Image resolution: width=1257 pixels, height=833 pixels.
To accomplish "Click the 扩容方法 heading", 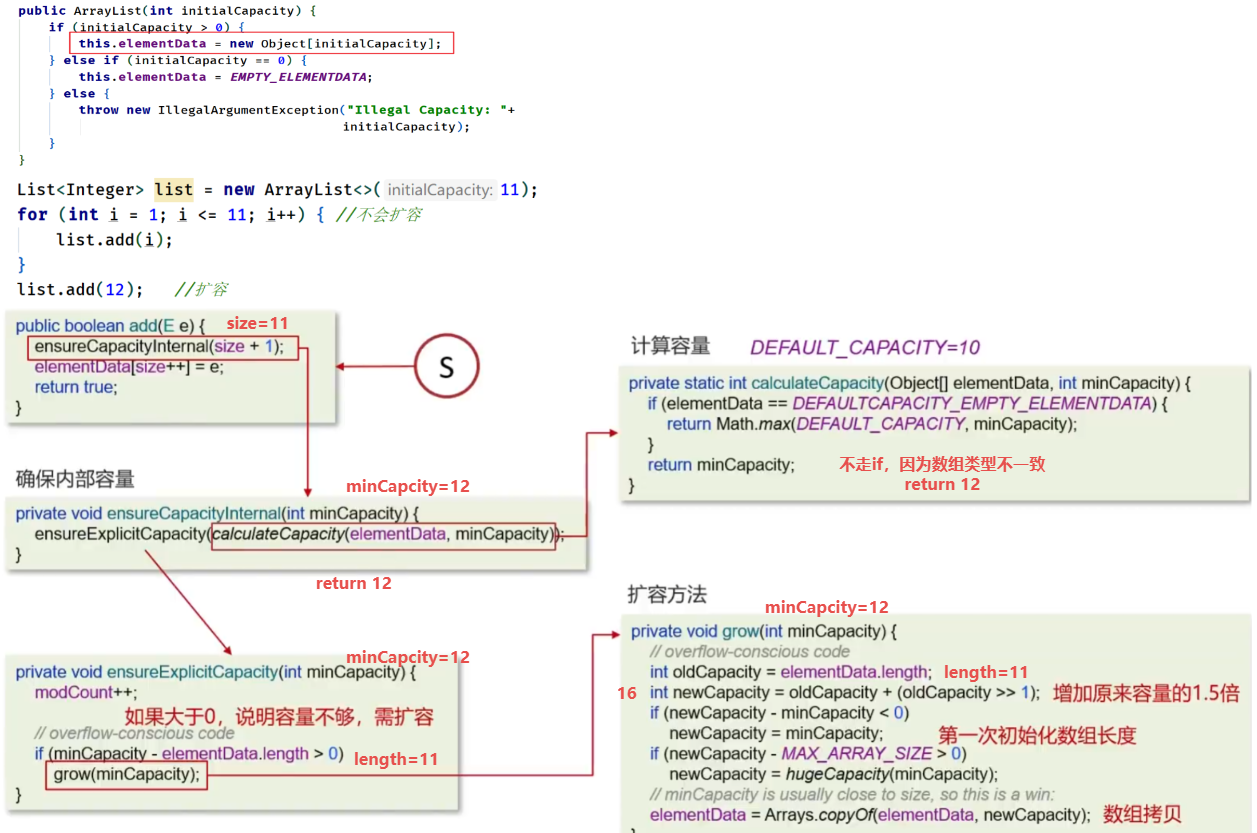I will tap(667, 594).
